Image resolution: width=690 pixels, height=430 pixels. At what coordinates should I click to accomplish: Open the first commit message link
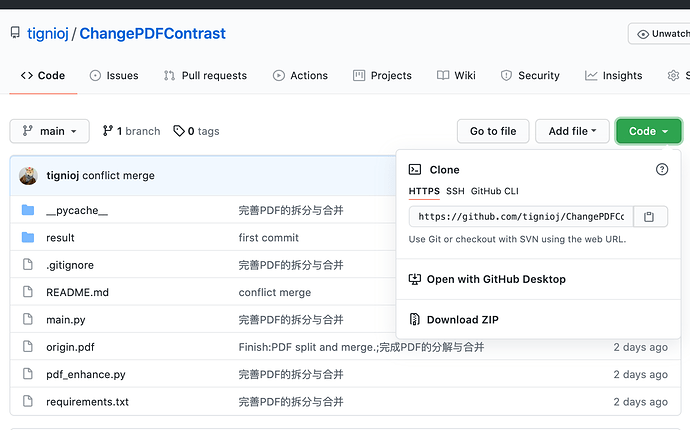point(268,238)
